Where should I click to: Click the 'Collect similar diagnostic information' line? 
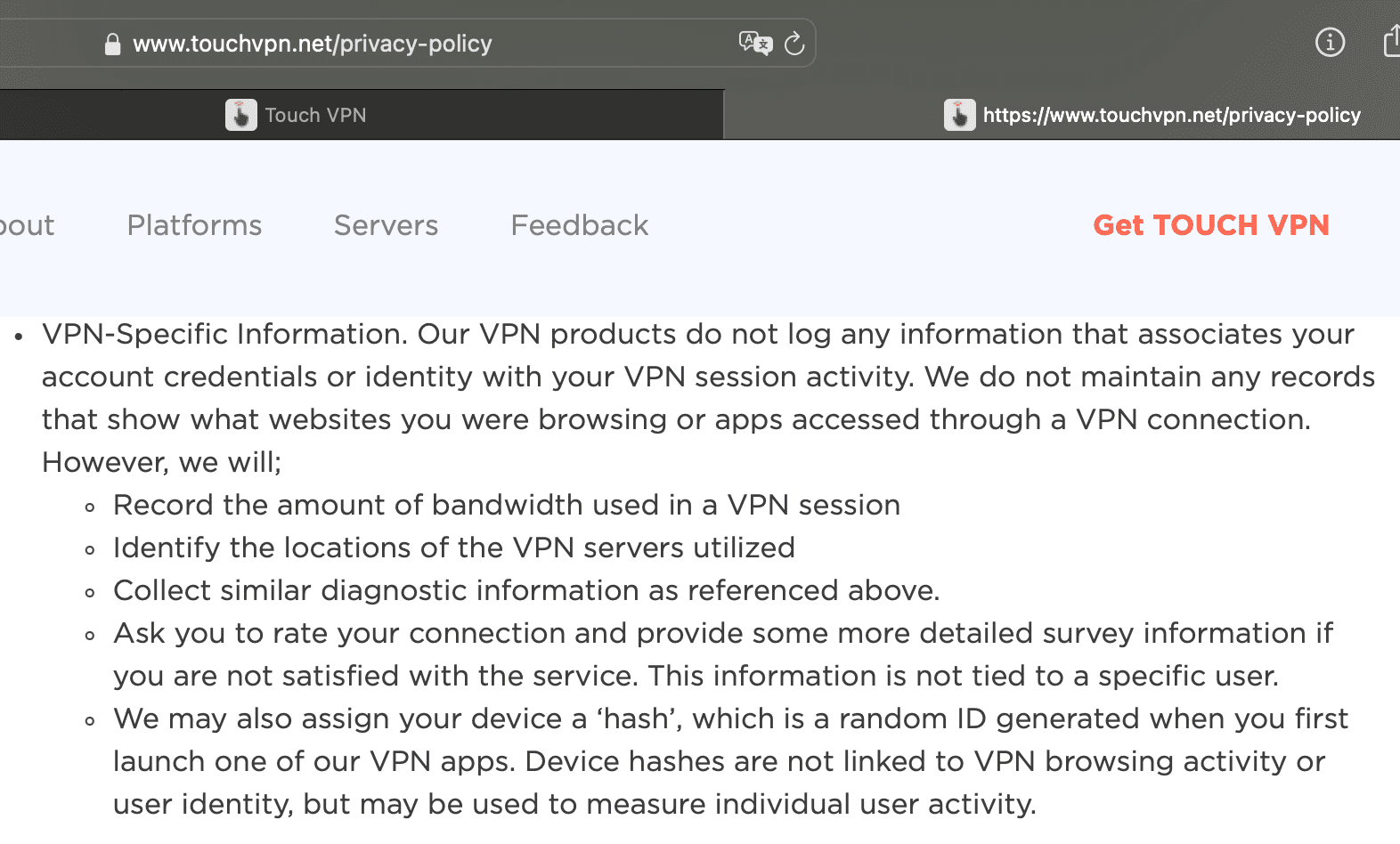526,590
